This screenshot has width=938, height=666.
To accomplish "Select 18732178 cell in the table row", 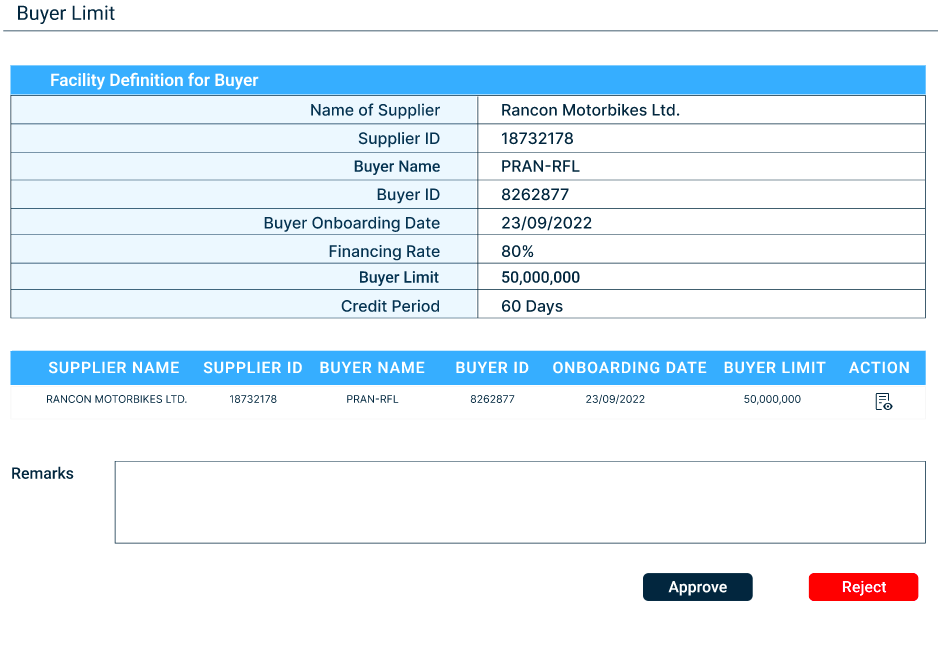I will click(x=253, y=399).
